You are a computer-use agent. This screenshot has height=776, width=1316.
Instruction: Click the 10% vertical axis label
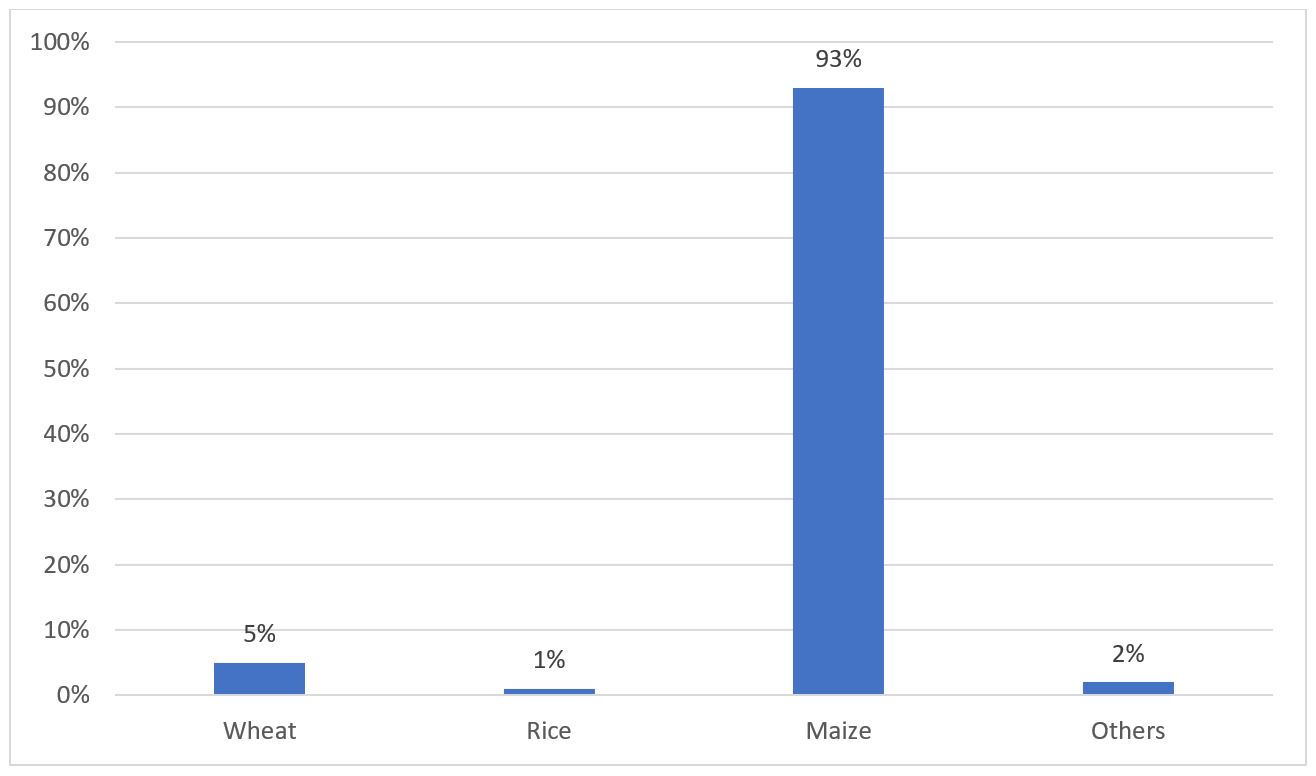tap(65, 631)
